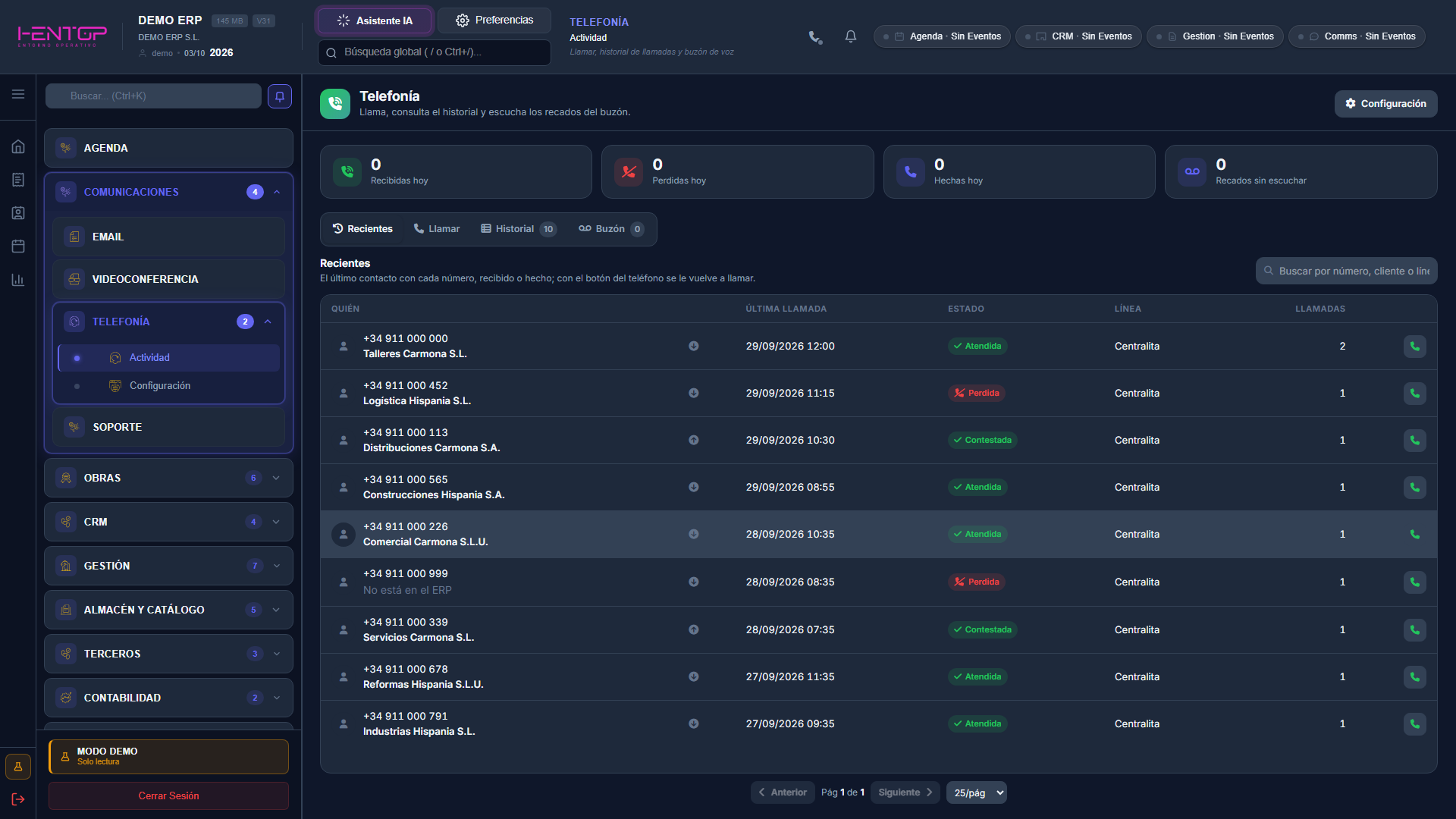Open the bar chart statistics icon in rail
This screenshot has width=1456, height=819.
click(18, 280)
